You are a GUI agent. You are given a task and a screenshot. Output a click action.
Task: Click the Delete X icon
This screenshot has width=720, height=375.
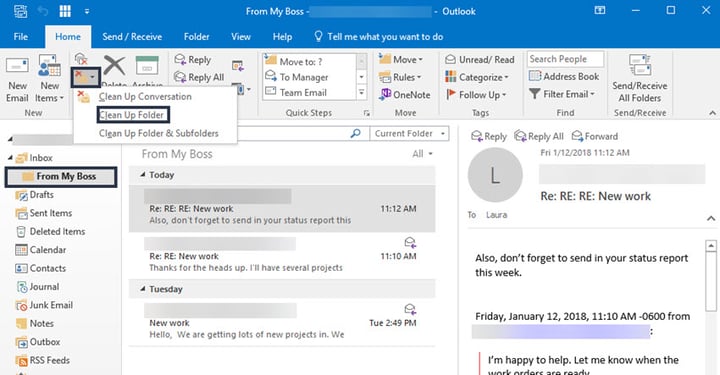click(x=114, y=66)
